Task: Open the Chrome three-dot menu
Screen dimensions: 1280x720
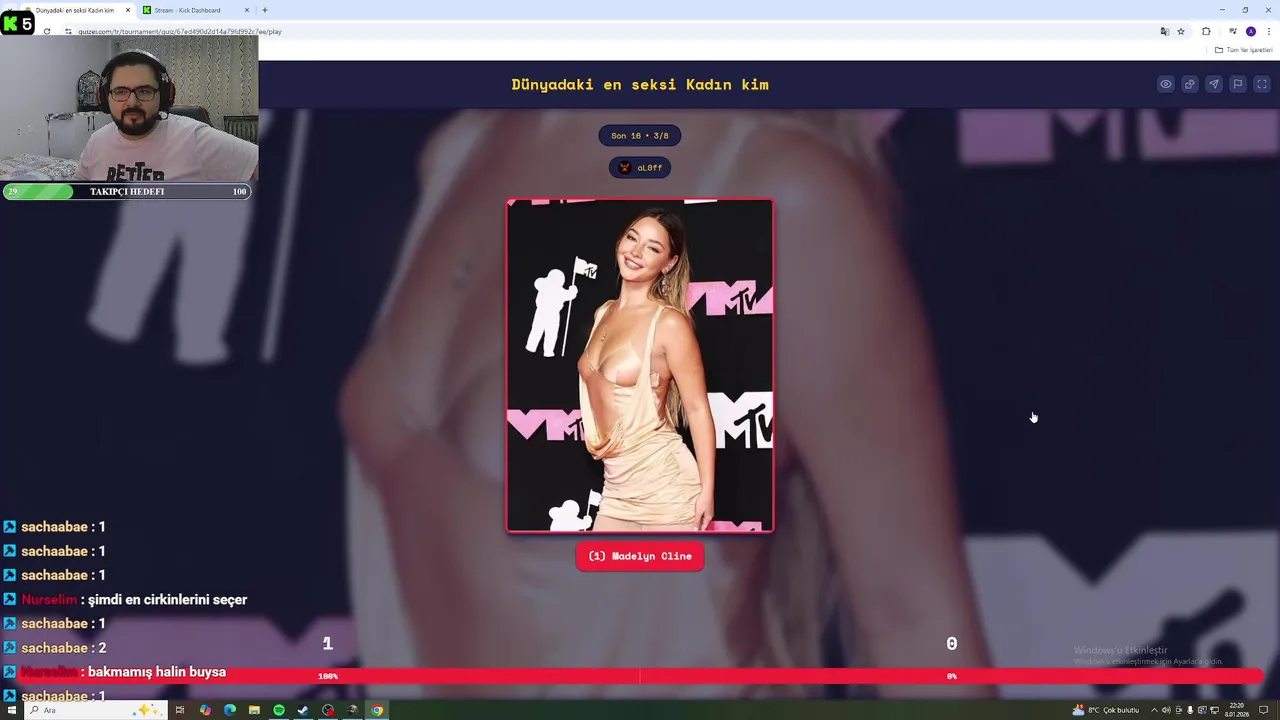Action: click(1268, 31)
